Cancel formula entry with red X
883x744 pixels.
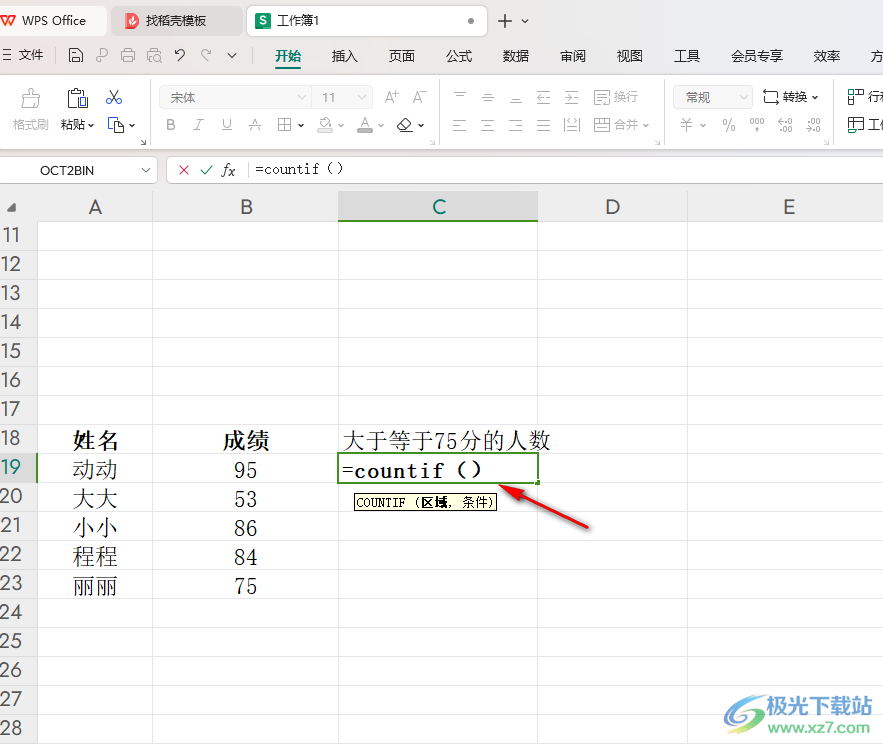coord(184,170)
